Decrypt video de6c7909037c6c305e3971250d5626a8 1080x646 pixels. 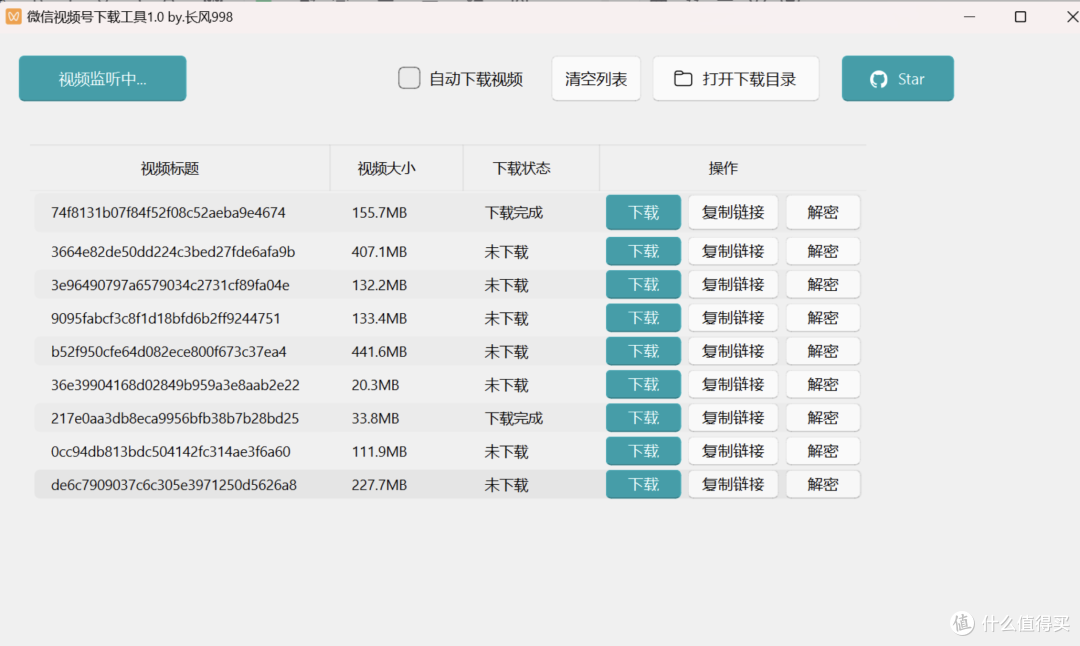(822, 485)
